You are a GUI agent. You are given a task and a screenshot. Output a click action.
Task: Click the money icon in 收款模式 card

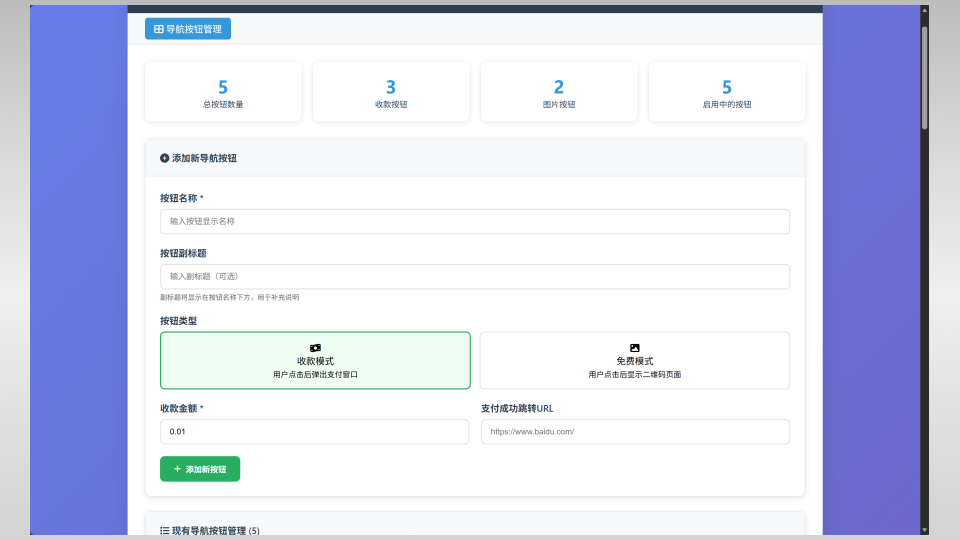(315, 347)
